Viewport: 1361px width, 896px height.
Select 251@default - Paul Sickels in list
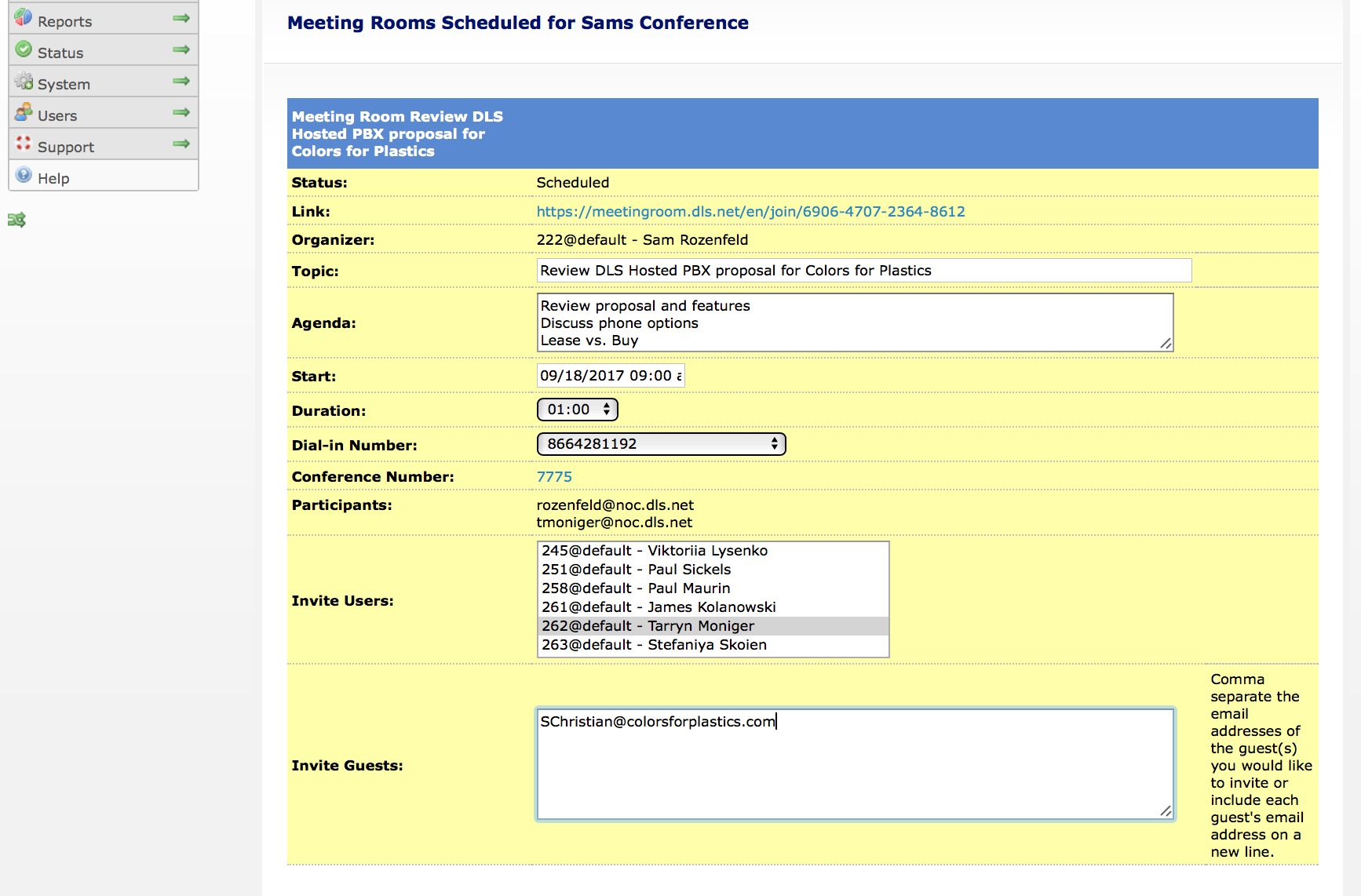point(713,570)
